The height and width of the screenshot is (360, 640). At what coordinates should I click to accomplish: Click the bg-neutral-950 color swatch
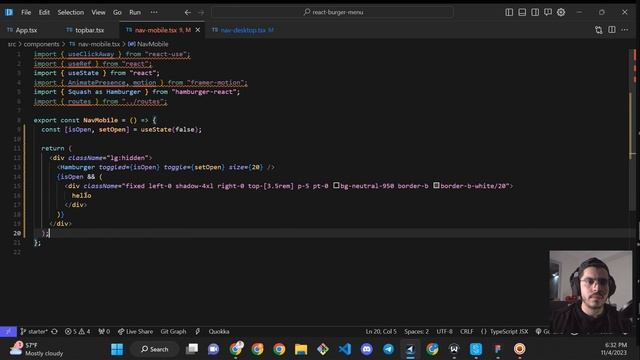coord(336,185)
